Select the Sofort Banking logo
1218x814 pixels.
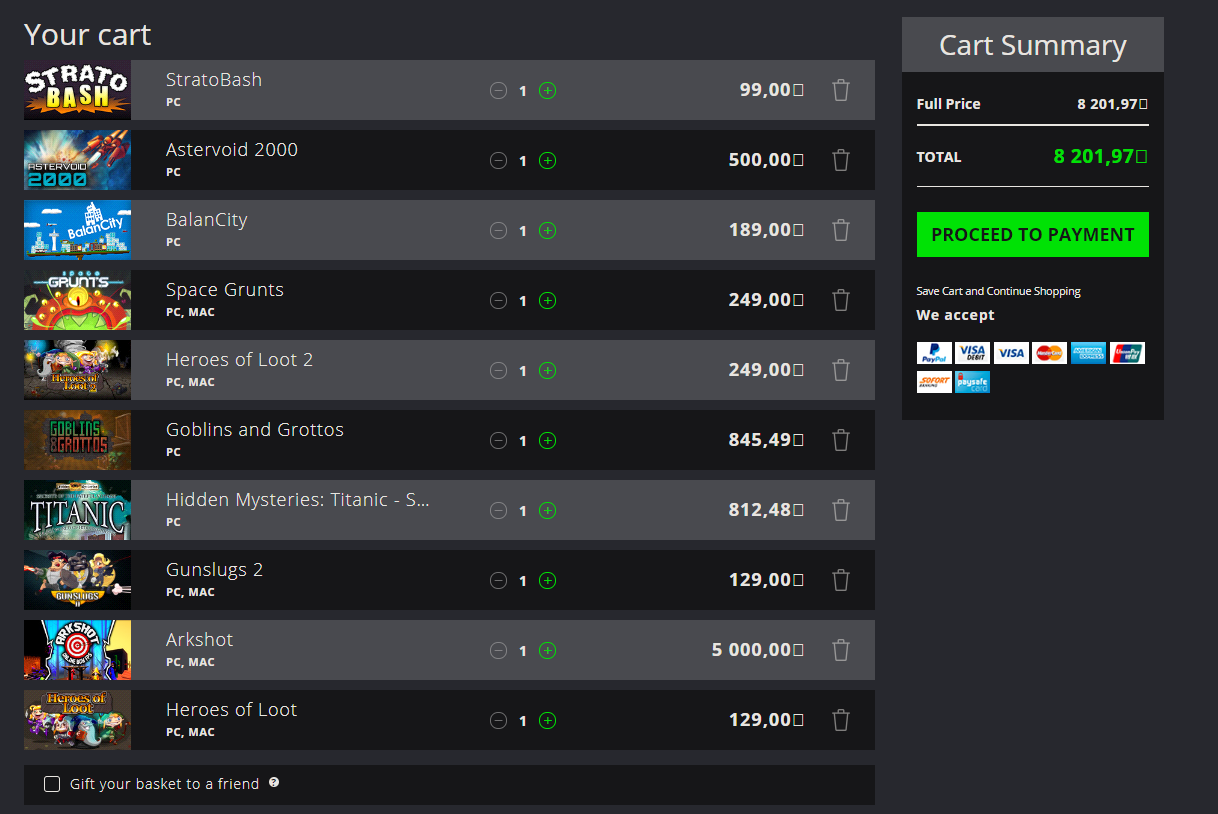934,382
